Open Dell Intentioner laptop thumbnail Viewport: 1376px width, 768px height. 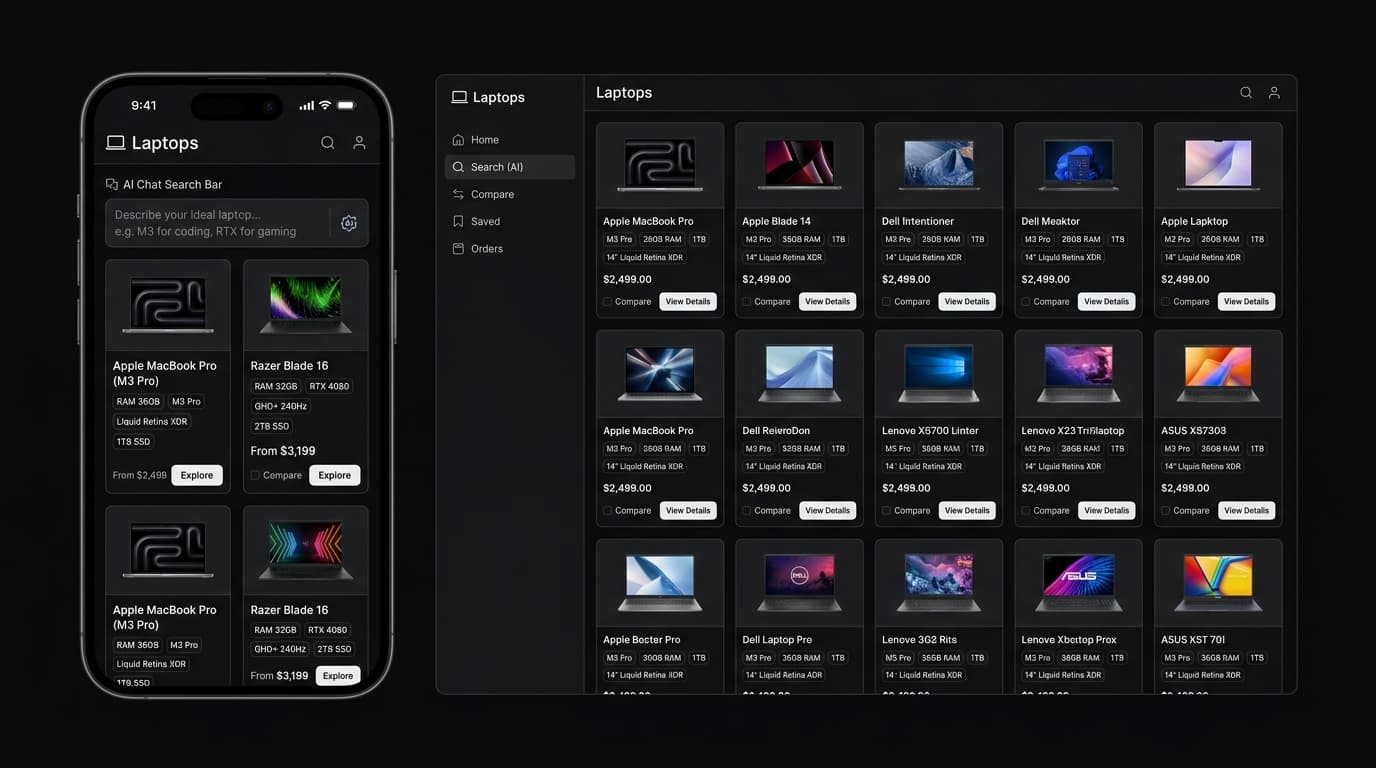[939, 165]
